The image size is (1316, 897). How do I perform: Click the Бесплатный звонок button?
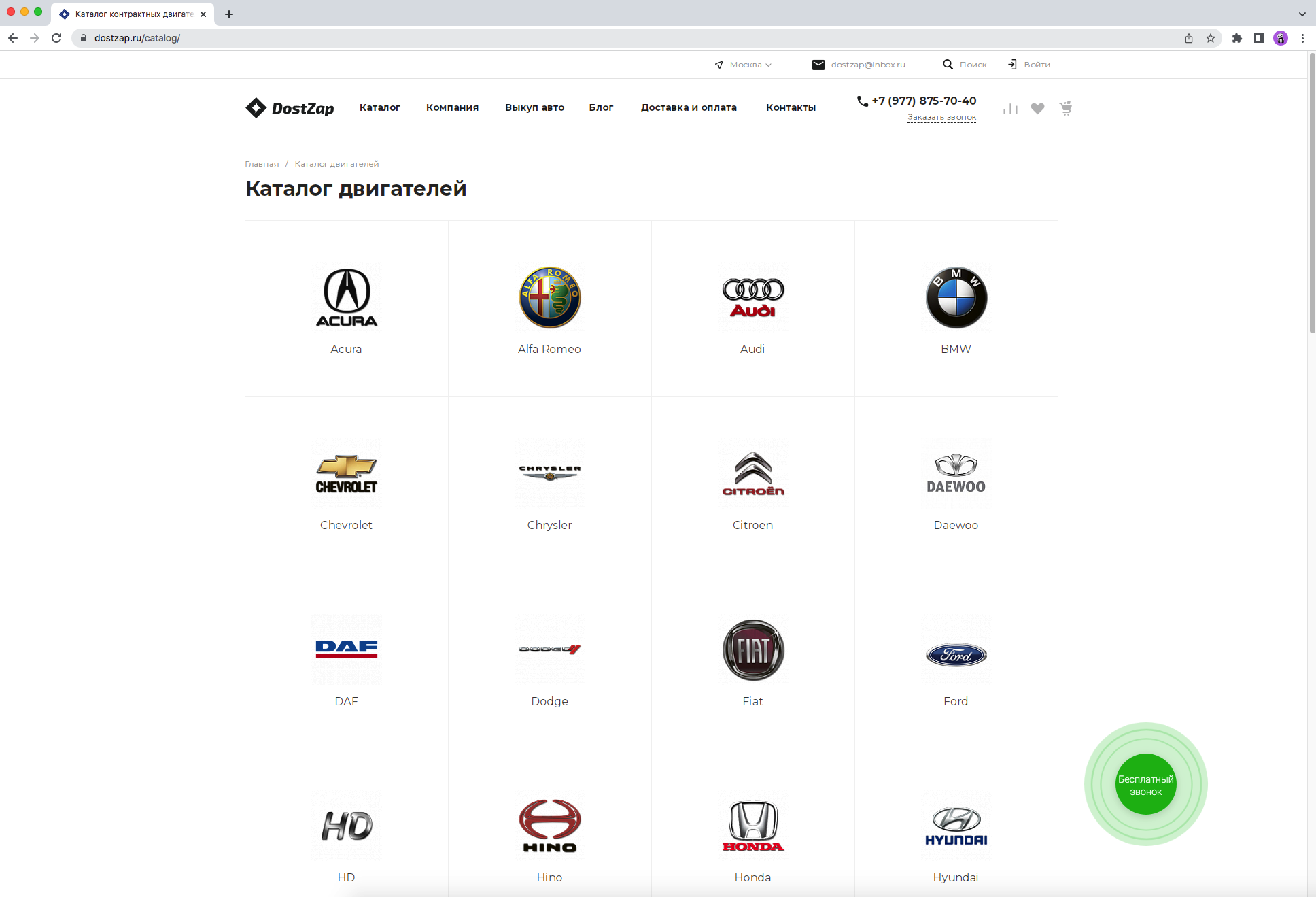pyautogui.click(x=1145, y=785)
